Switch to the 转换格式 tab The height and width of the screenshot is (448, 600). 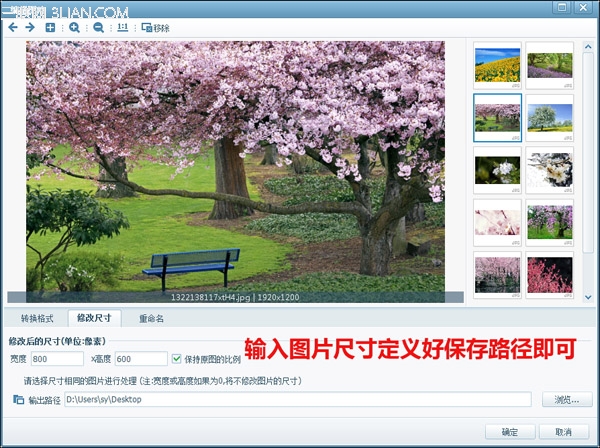pyautogui.click(x=37, y=318)
